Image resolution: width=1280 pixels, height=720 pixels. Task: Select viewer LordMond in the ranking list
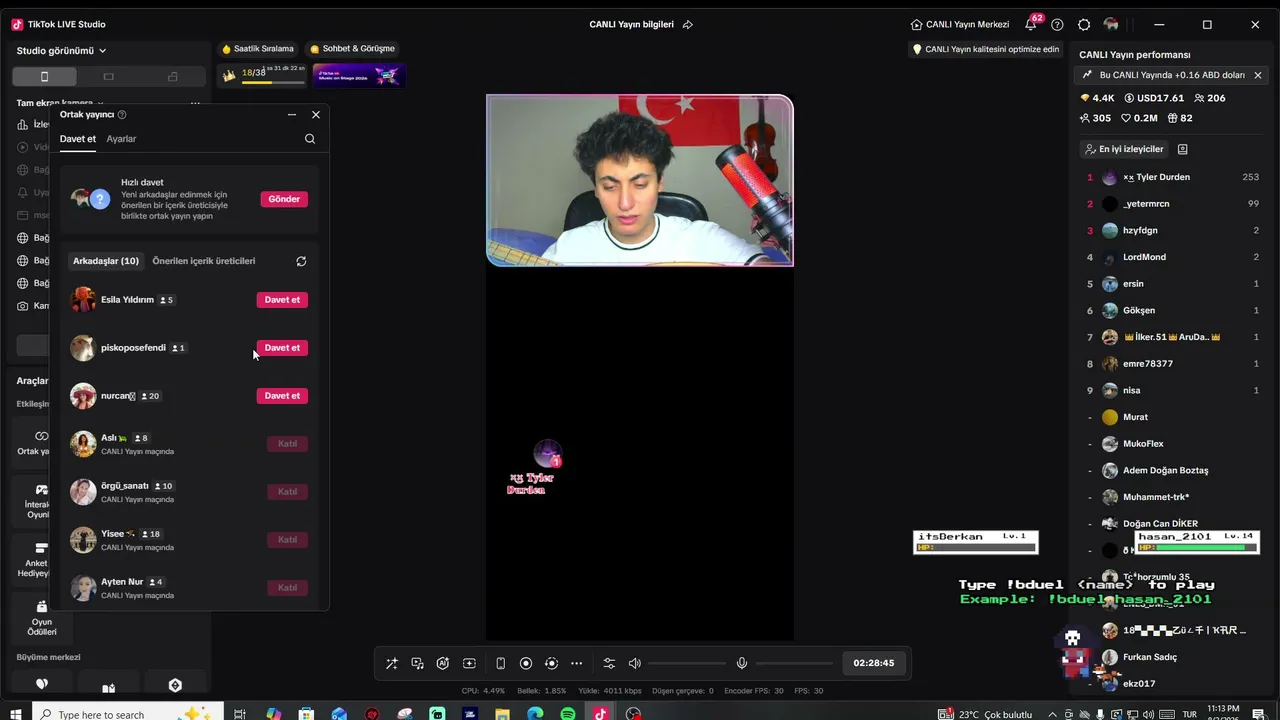1173,257
